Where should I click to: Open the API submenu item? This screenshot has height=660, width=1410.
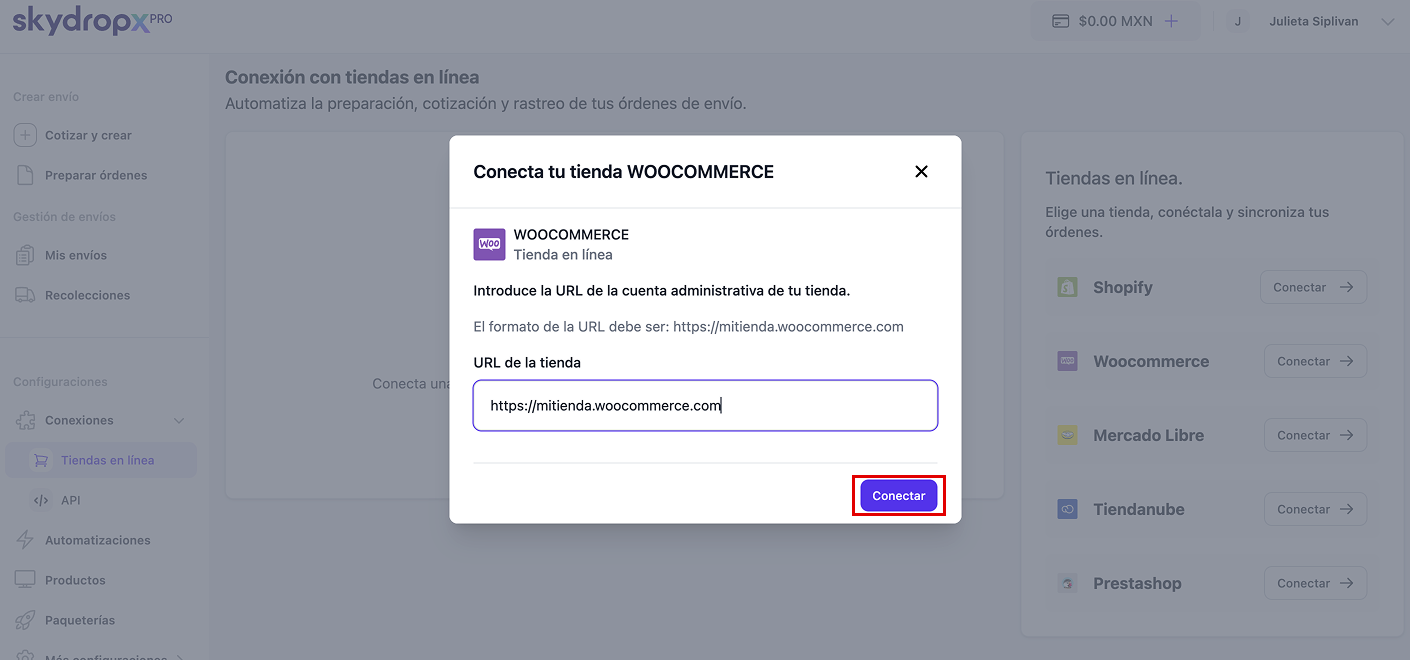click(70, 500)
